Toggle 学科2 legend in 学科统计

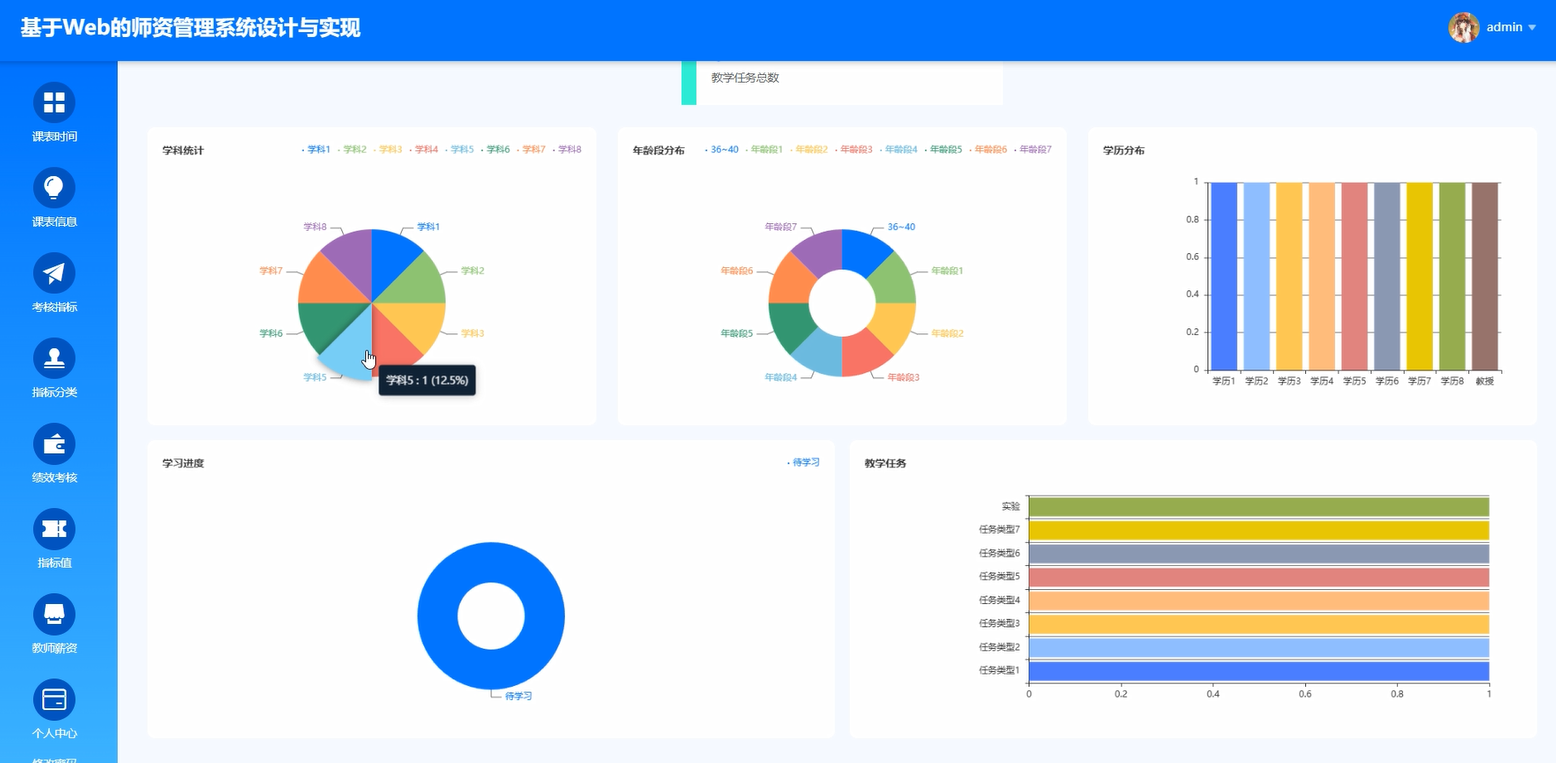point(354,150)
